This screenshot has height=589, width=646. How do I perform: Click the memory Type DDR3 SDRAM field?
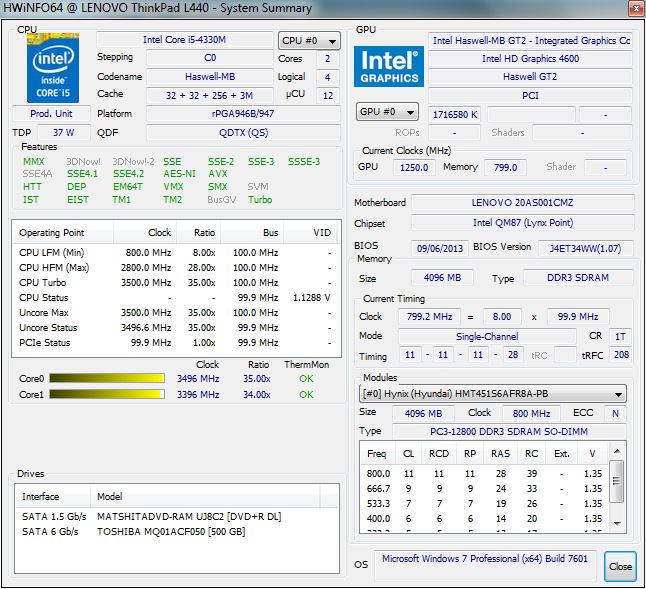coord(578,278)
